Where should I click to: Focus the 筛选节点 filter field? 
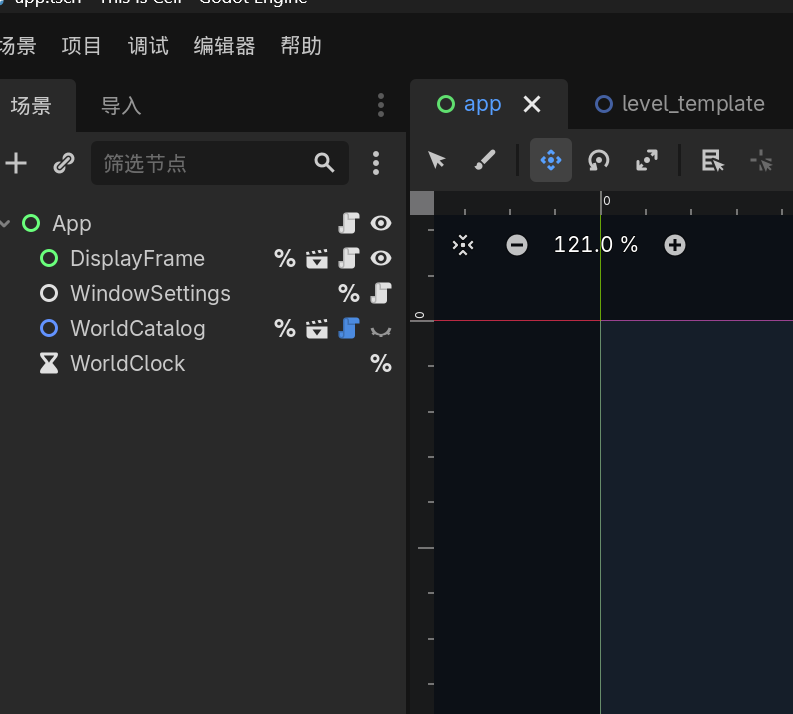tap(219, 163)
